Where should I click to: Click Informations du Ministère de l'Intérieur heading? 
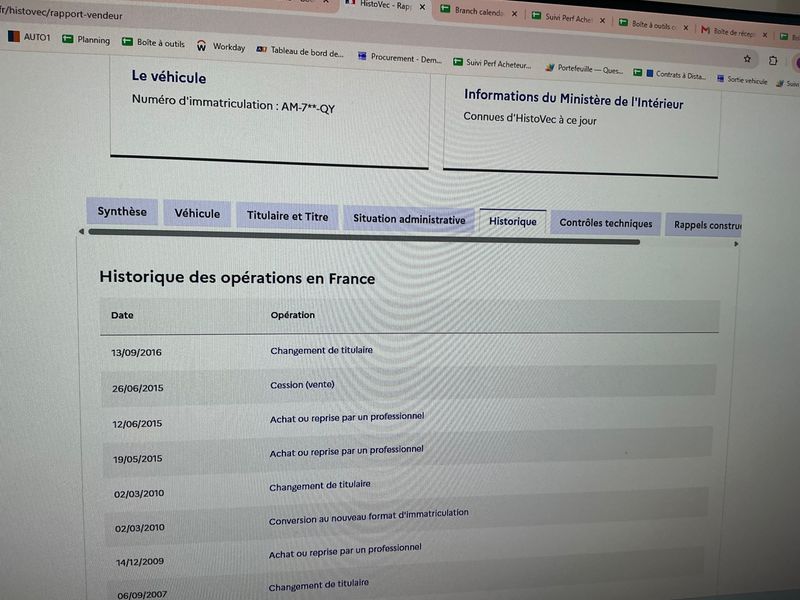(573, 99)
